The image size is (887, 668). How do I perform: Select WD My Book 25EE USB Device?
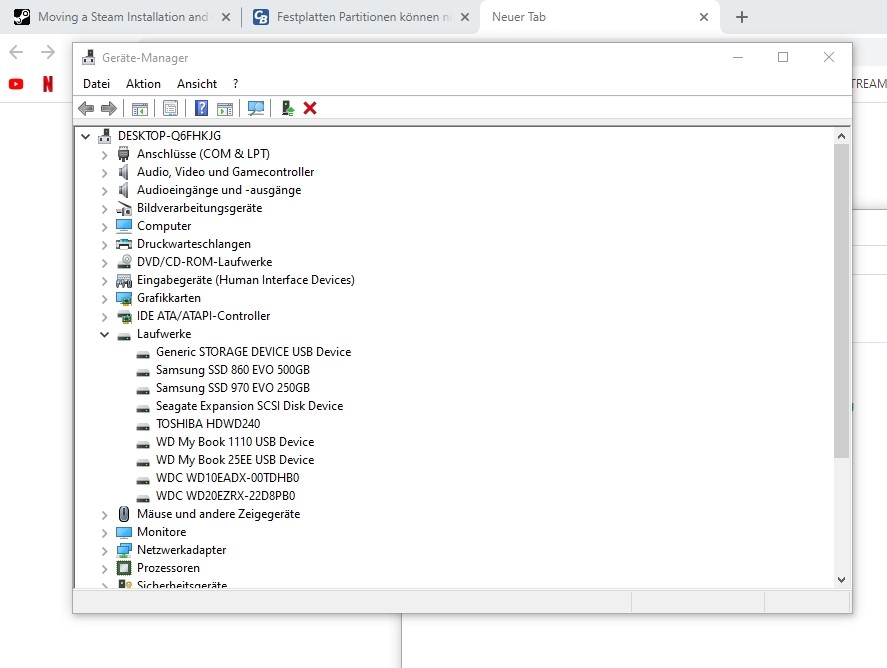tap(235, 460)
